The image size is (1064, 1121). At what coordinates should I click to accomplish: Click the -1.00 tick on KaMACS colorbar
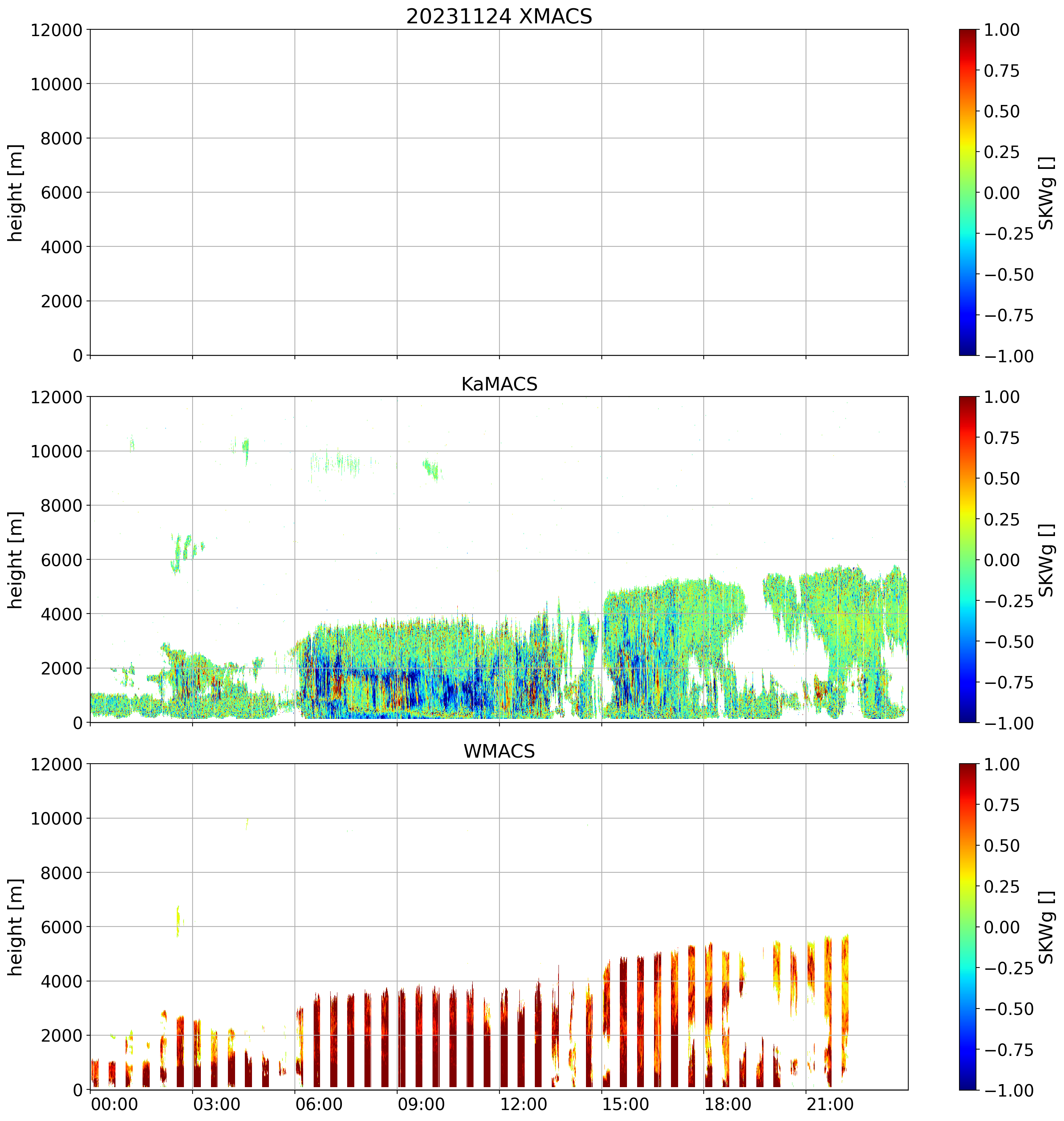pos(1008,723)
